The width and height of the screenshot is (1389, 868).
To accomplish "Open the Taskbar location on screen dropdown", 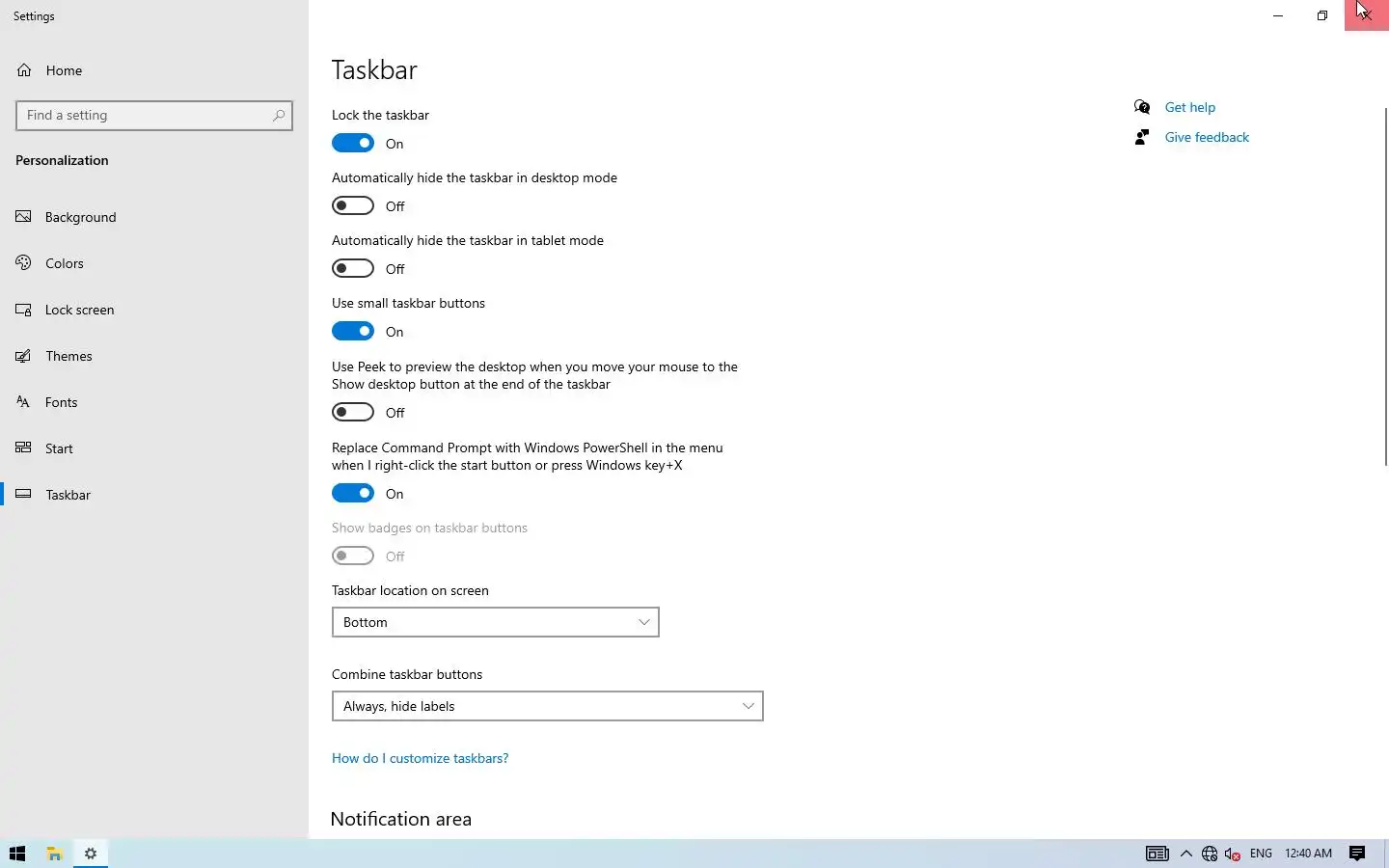I will 496,622.
